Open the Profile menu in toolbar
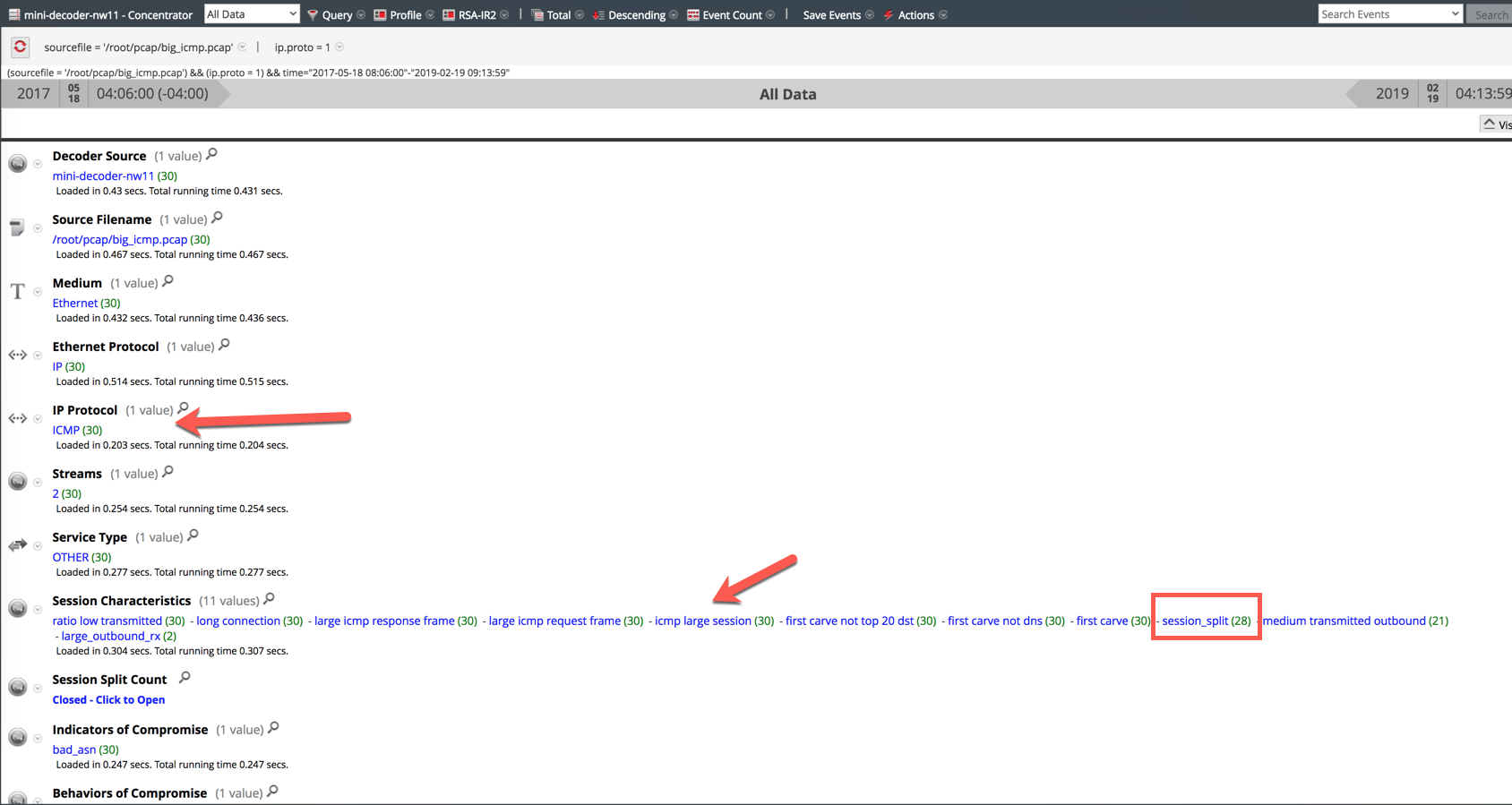The height and width of the screenshot is (805, 1512). click(x=404, y=15)
